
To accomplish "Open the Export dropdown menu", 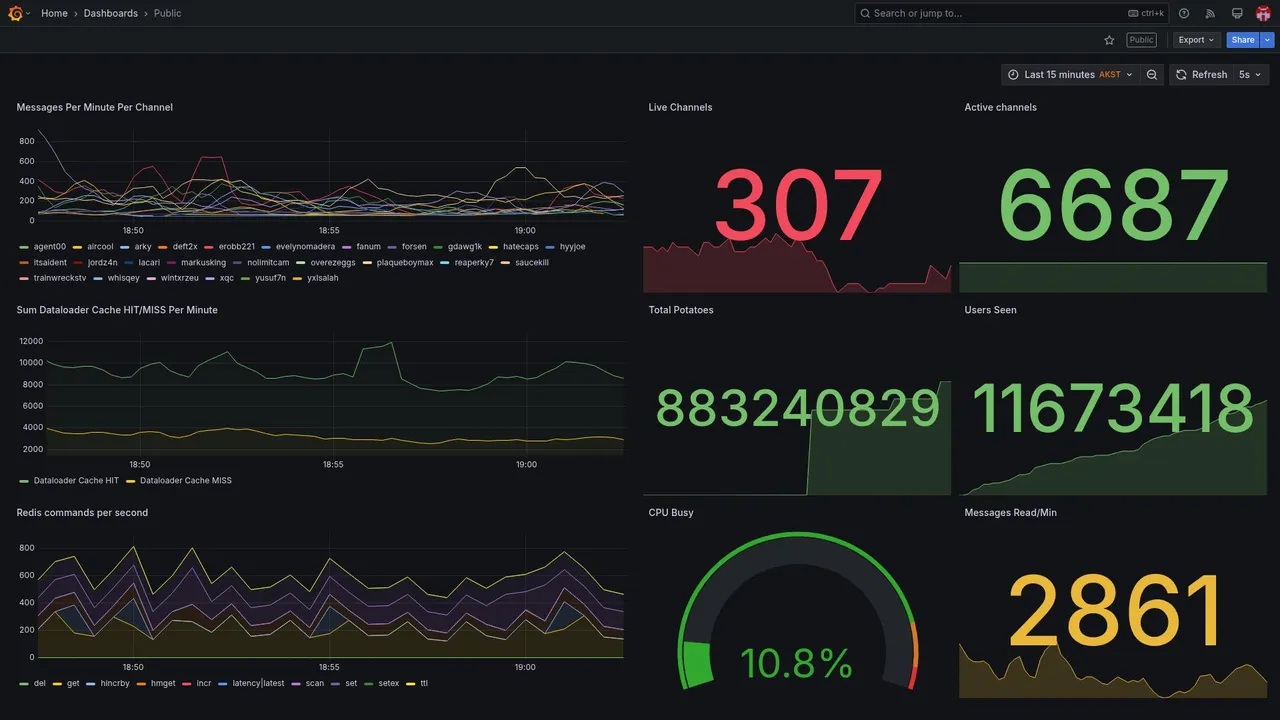I will pyautogui.click(x=1196, y=40).
